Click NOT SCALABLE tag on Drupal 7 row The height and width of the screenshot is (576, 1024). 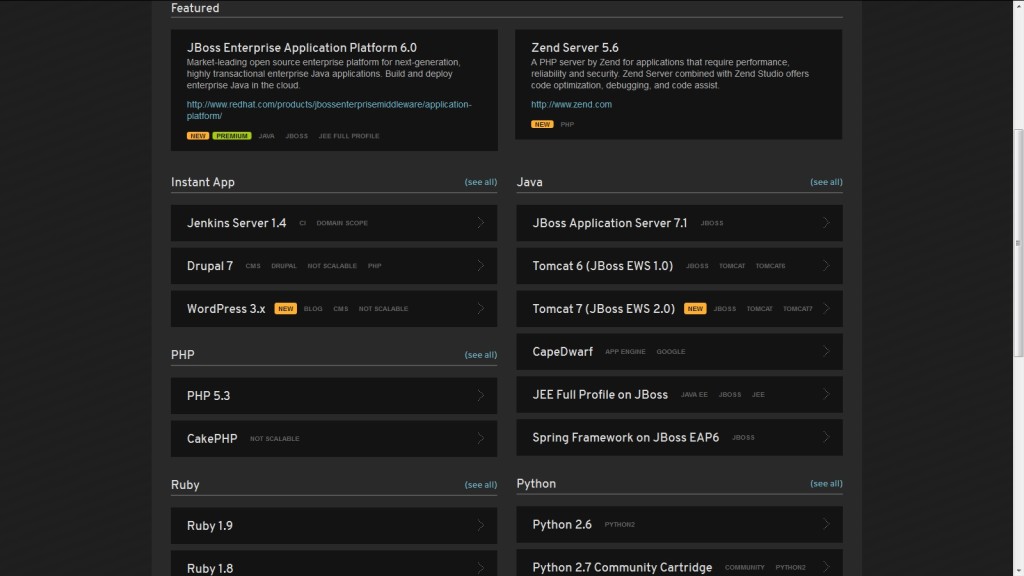pyautogui.click(x=332, y=266)
